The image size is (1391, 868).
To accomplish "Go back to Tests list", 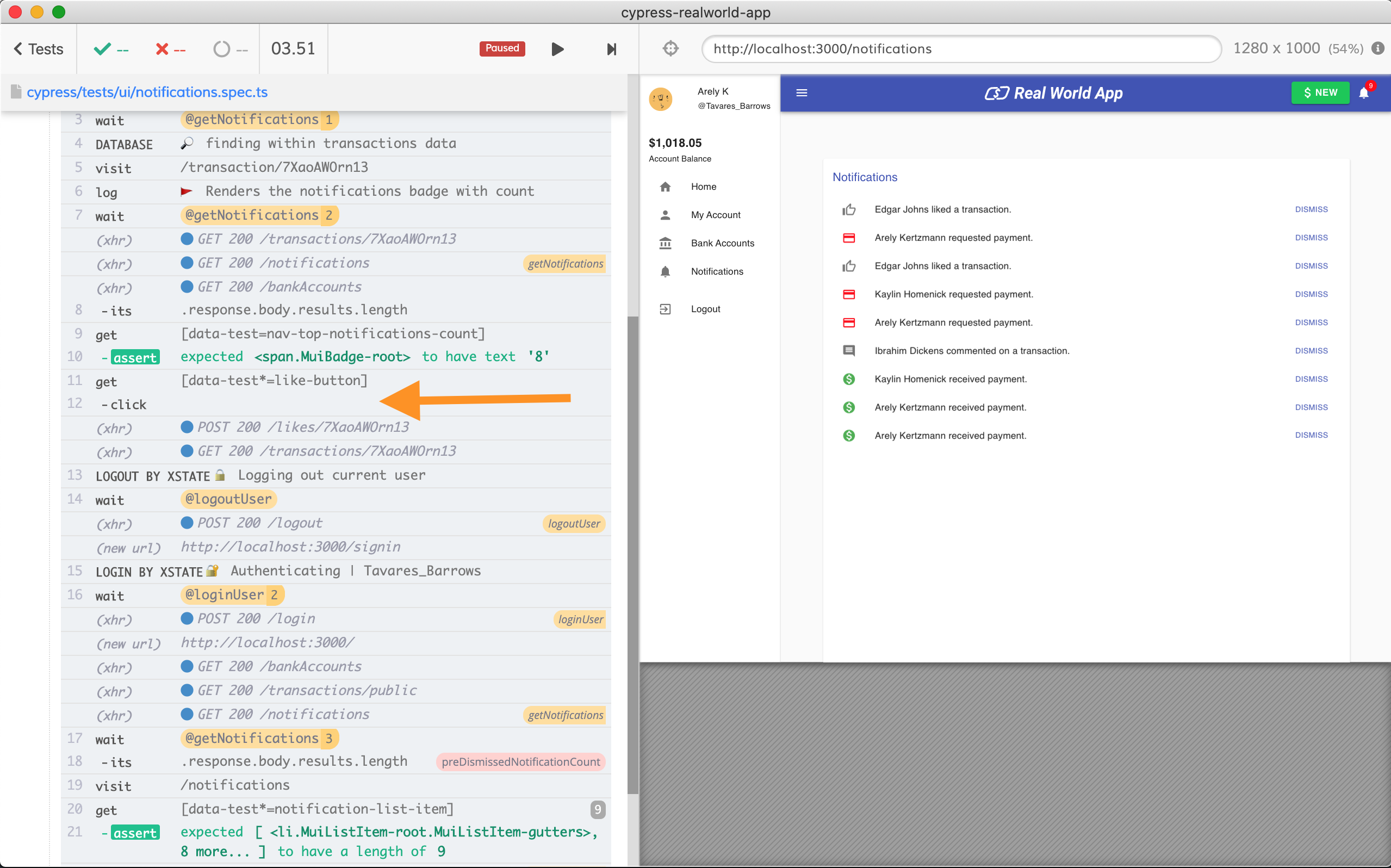I will [39, 49].
